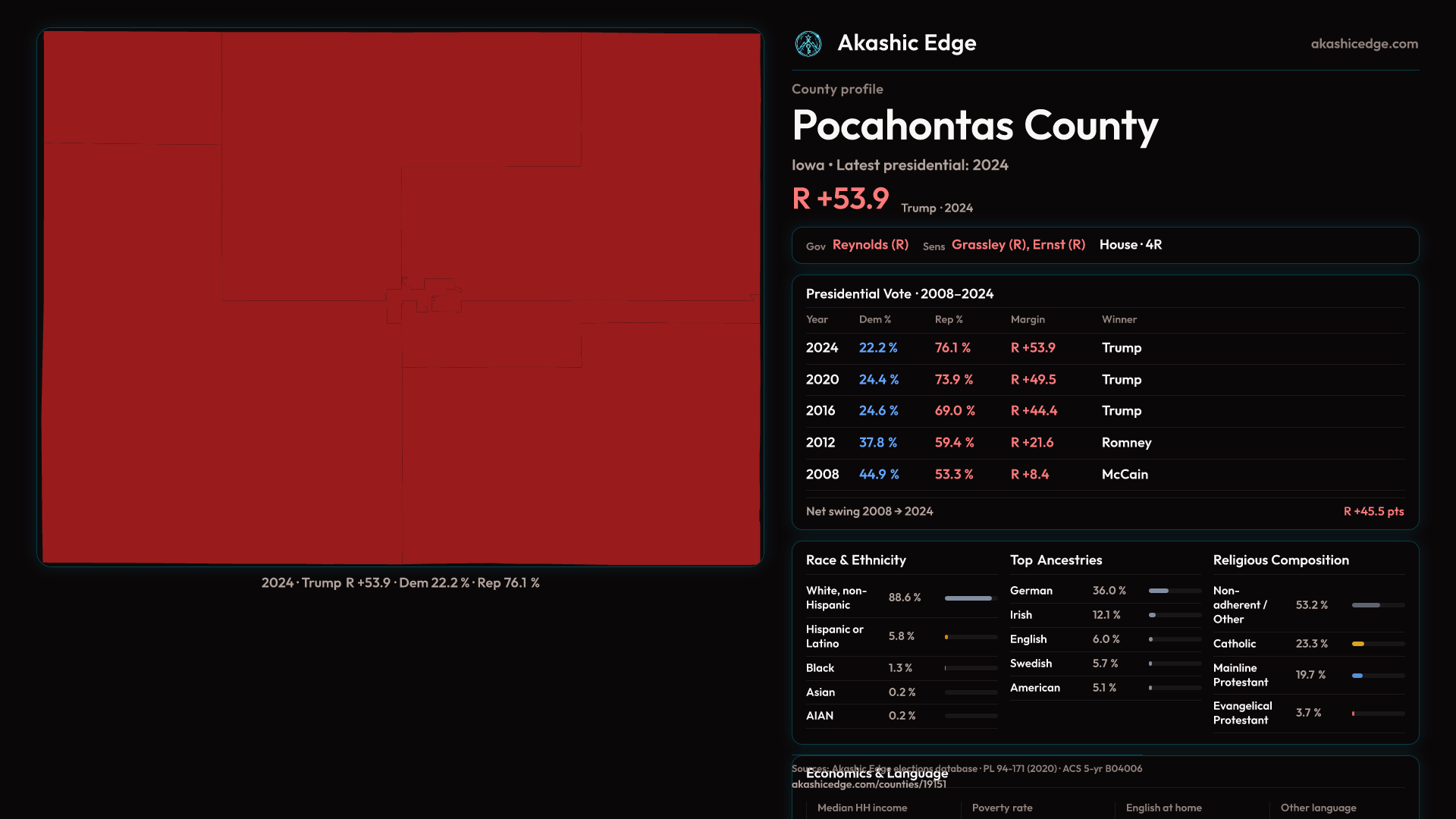Viewport: 1456px width, 819px height.
Task: Click the Winner column header
Action: coord(1119,320)
